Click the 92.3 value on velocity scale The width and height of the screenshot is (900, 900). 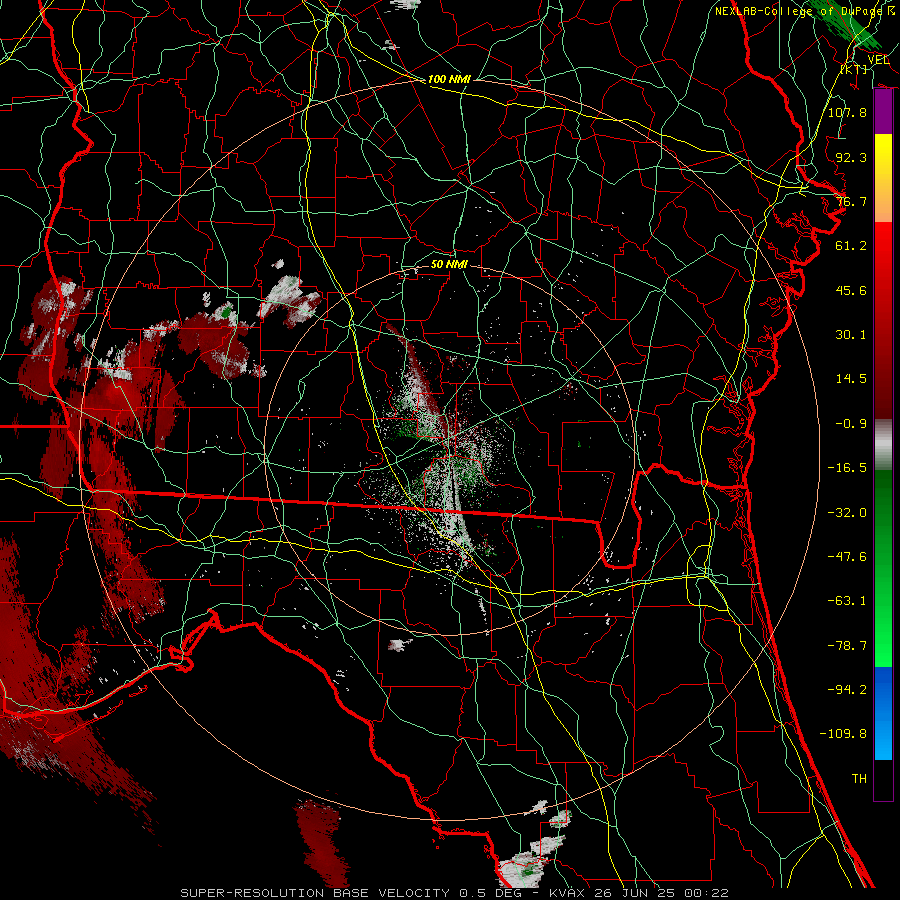tap(851, 157)
